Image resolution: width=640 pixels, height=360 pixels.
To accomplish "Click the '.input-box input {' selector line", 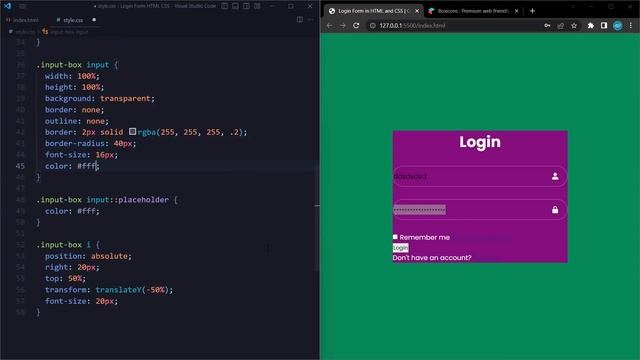I will tap(77, 64).
